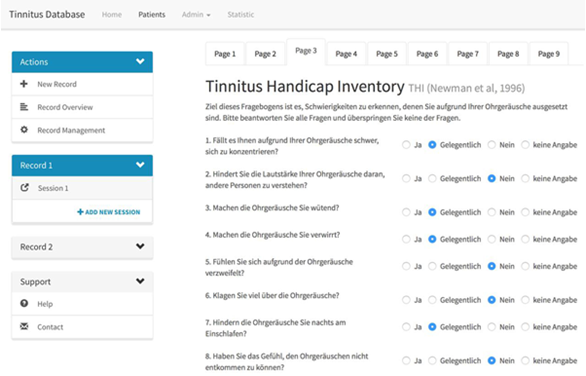The width and height of the screenshot is (586, 376).
Task: Go to Home in the navbar
Action: pos(112,15)
